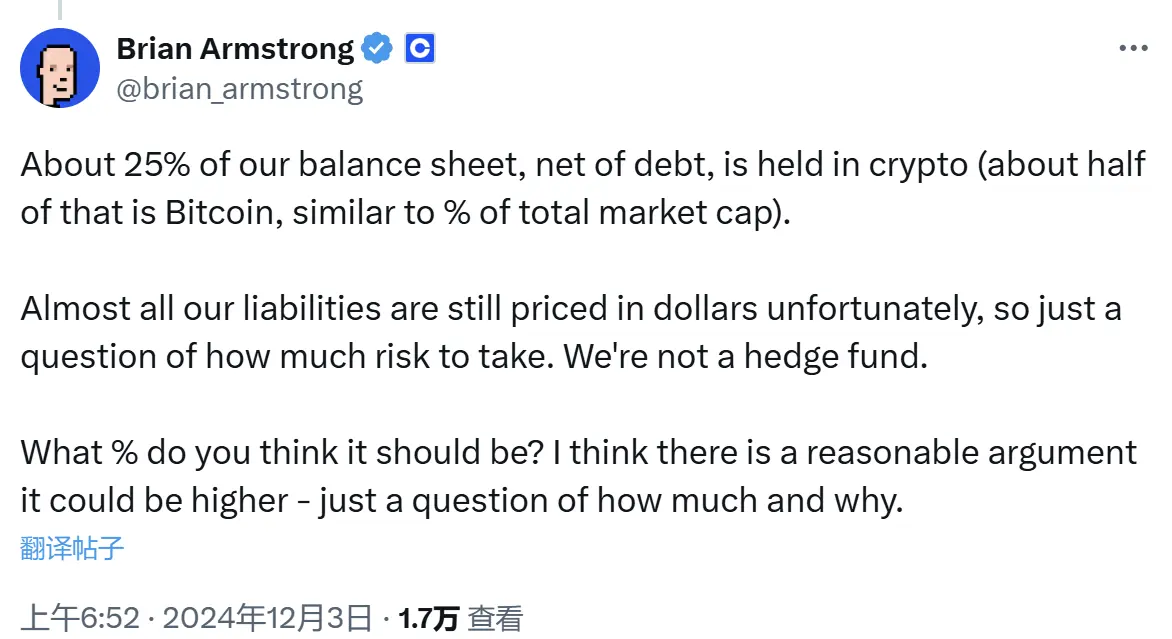This screenshot has width=1172, height=639.
Task: Open profile via the Brian Armstrong name
Action: click(x=235, y=48)
